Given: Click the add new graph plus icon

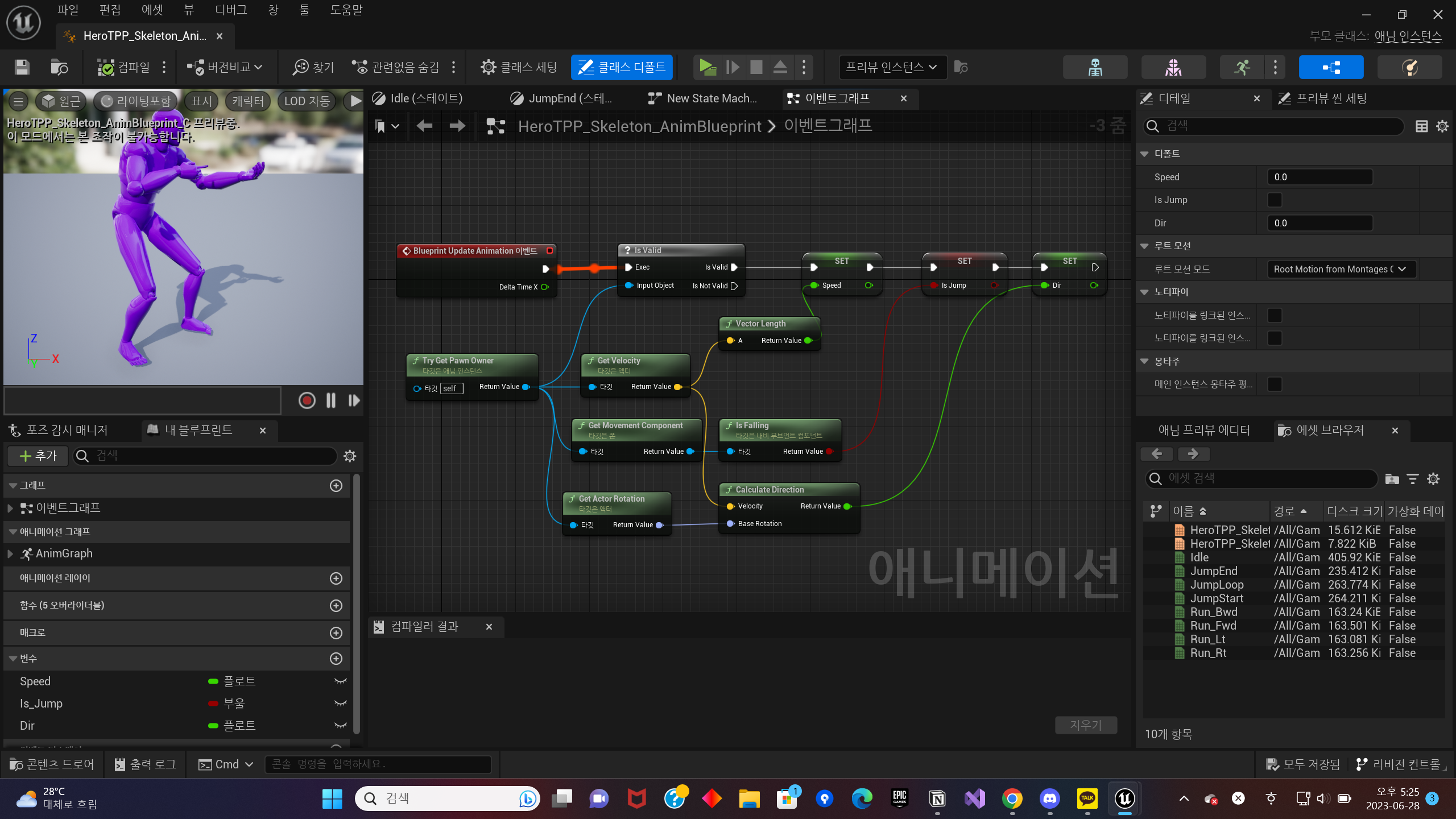Looking at the screenshot, I should click(336, 486).
